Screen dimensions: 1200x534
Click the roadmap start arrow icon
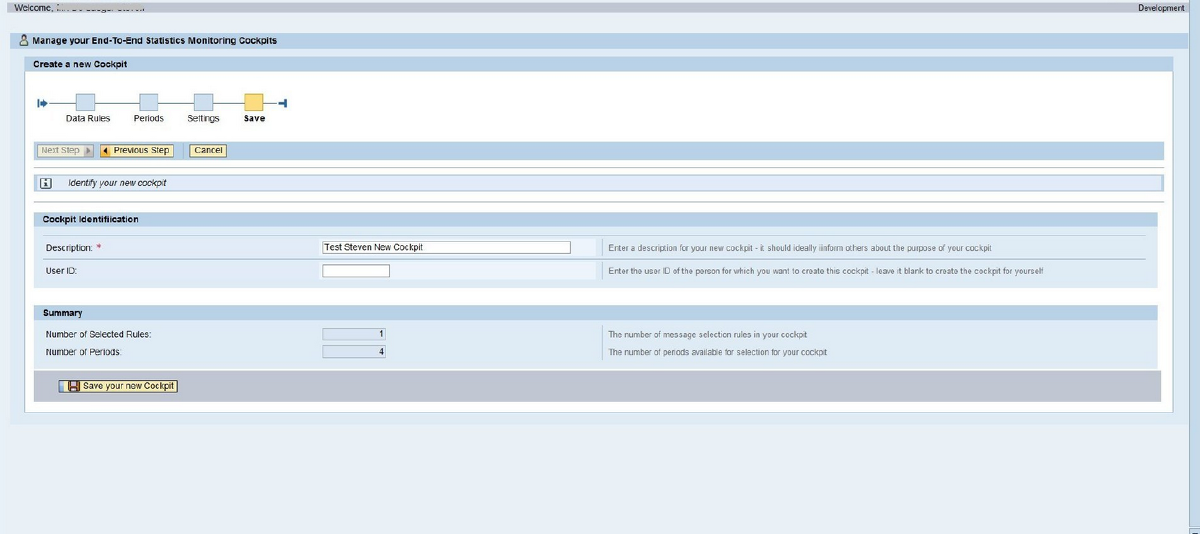click(42, 103)
